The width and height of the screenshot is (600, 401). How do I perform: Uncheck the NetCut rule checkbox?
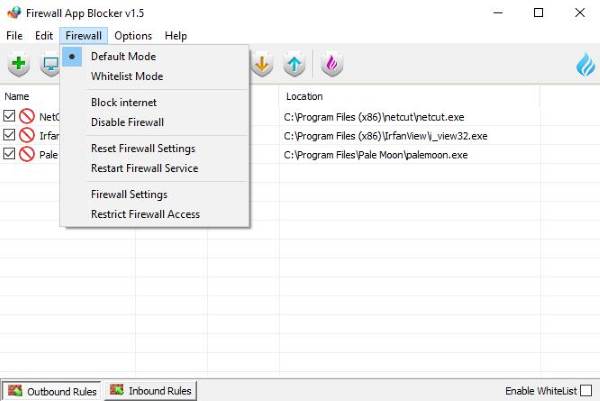click(9, 116)
